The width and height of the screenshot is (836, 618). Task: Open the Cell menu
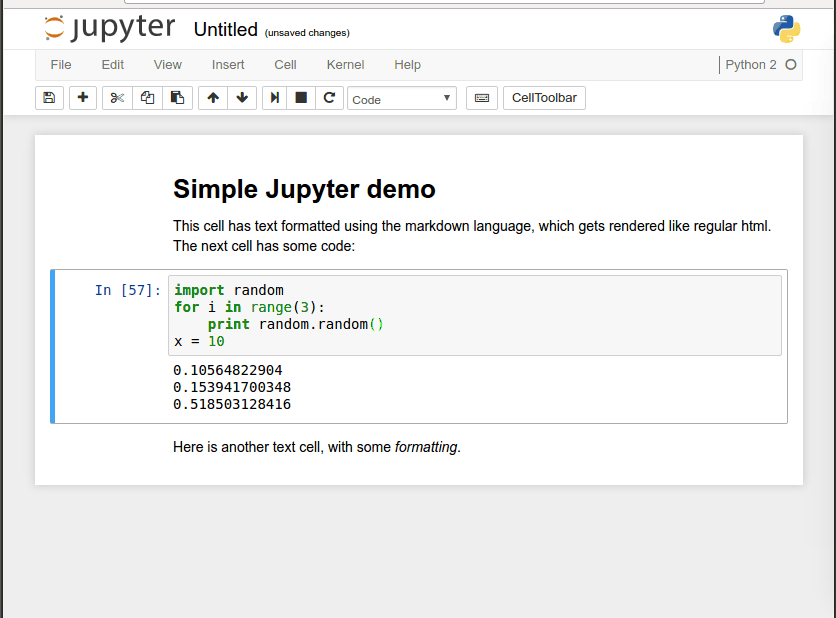[x=285, y=65]
